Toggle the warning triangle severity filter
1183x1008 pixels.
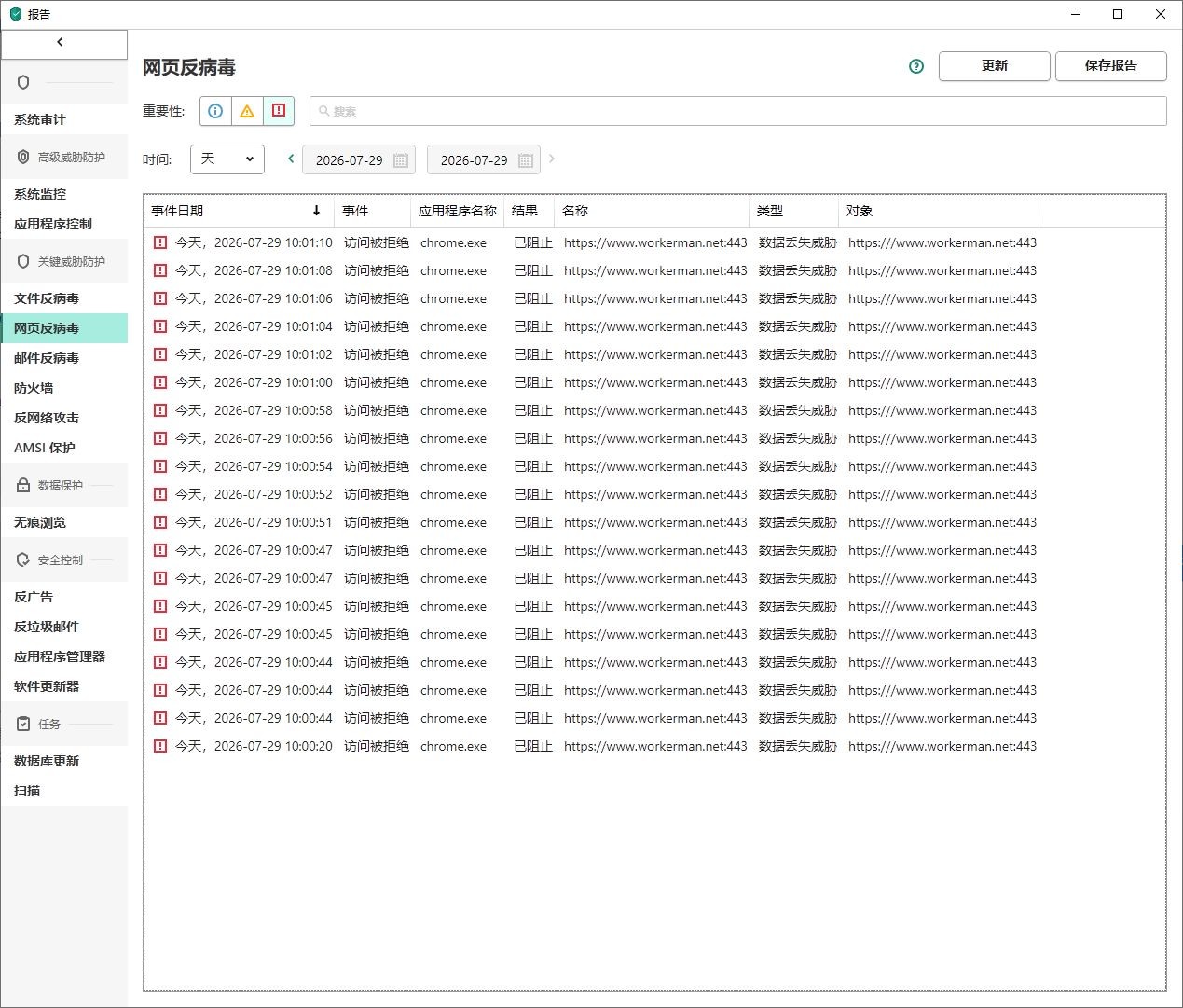pyautogui.click(x=247, y=111)
